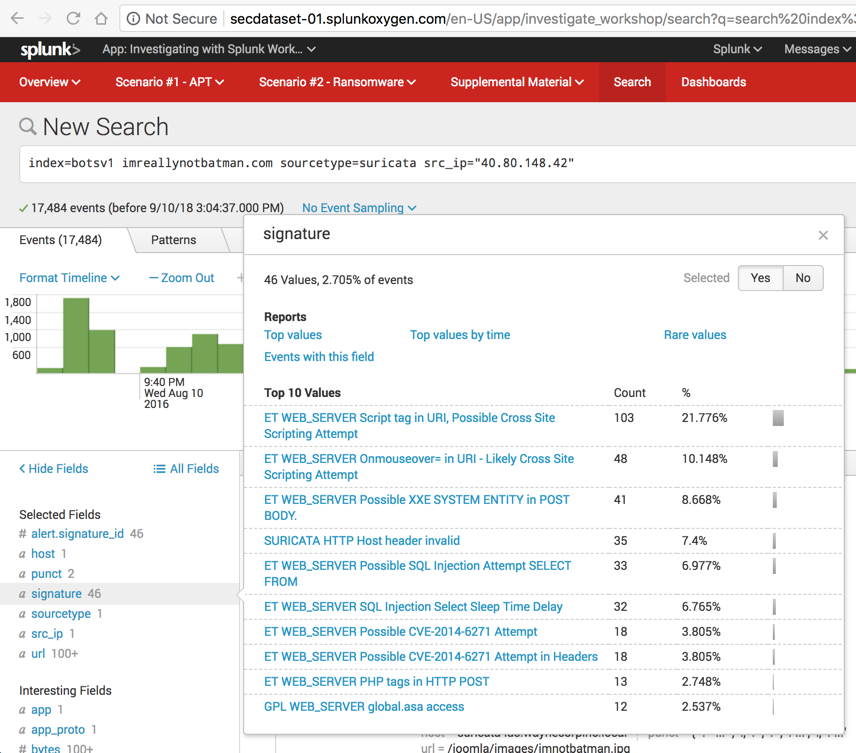Open the Splunk user menu
Image resolution: width=856 pixels, height=753 pixels.
click(737, 49)
